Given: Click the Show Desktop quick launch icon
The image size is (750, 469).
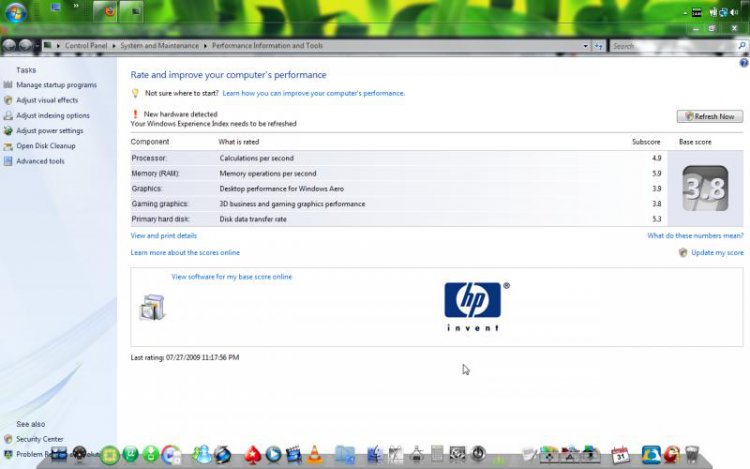Looking at the screenshot, I should 56,8.
